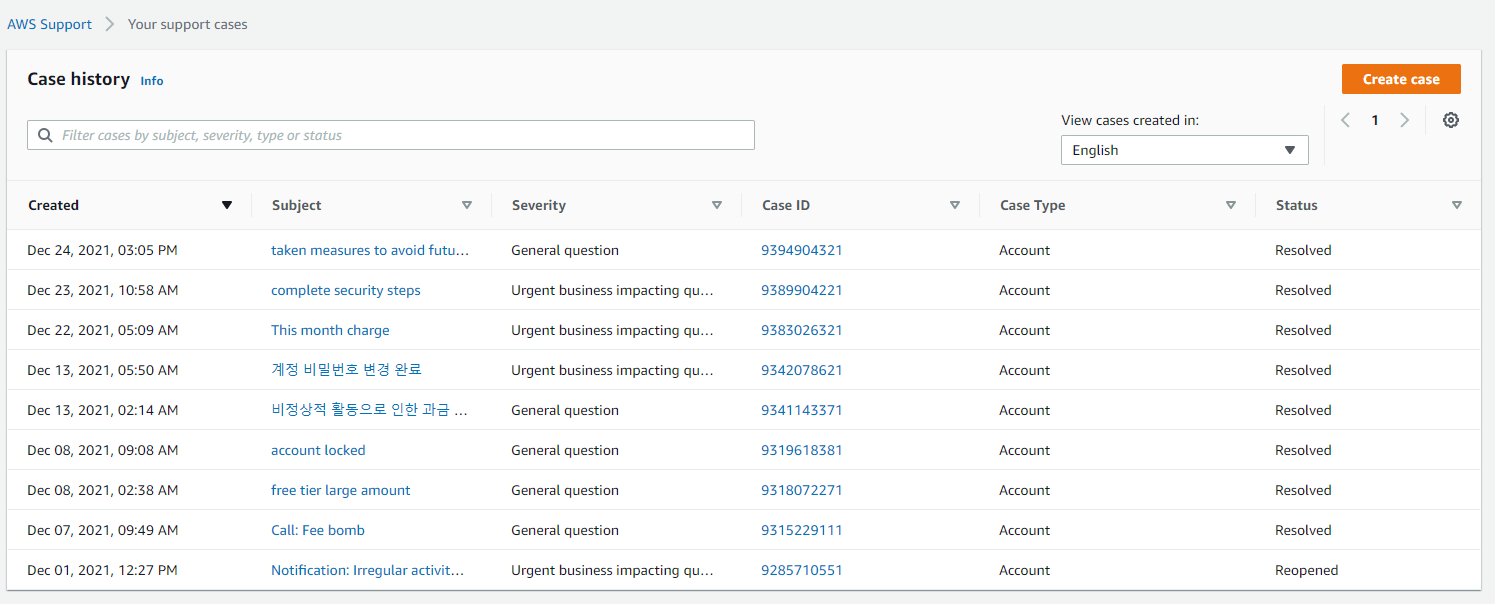Viewport: 1495px width, 604px height.
Task: Open the 'complete security steps' case
Action: point(346,290)
